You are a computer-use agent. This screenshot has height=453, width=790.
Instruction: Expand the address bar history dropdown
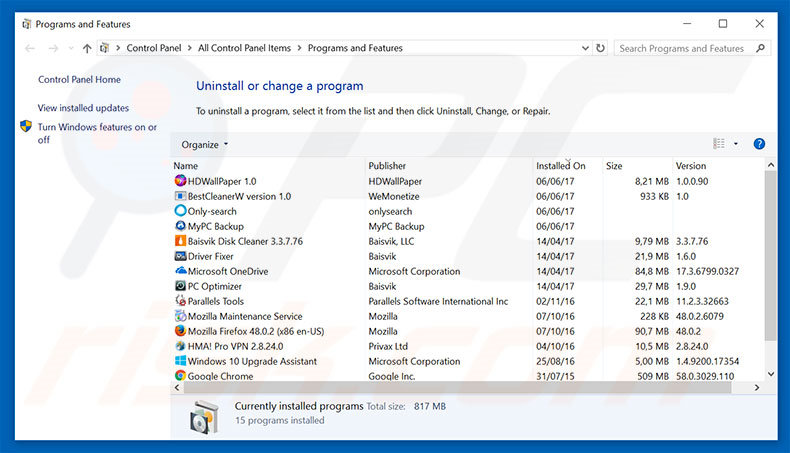pyautogui.click(x=585, y=48)
